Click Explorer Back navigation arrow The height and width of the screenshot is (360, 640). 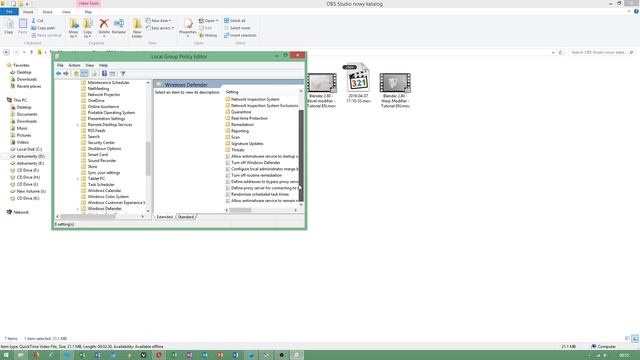tap(6, 52)
